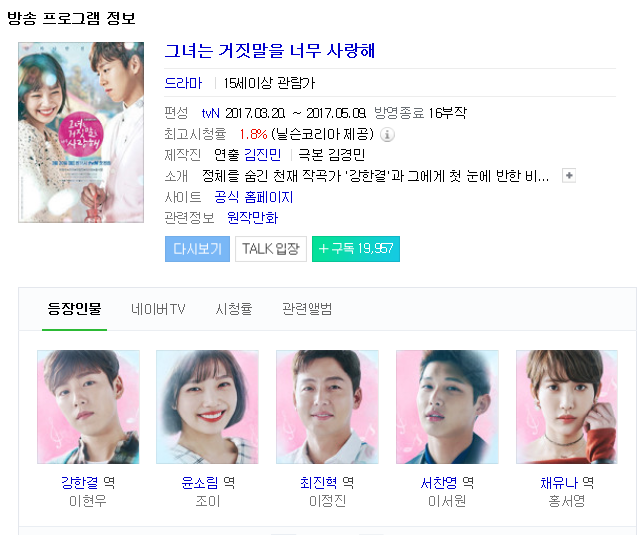Screen dimensions: 643x535
Task: Click the drama poster thumbnail
Action: pyautogui.click(x=81, y=132)
